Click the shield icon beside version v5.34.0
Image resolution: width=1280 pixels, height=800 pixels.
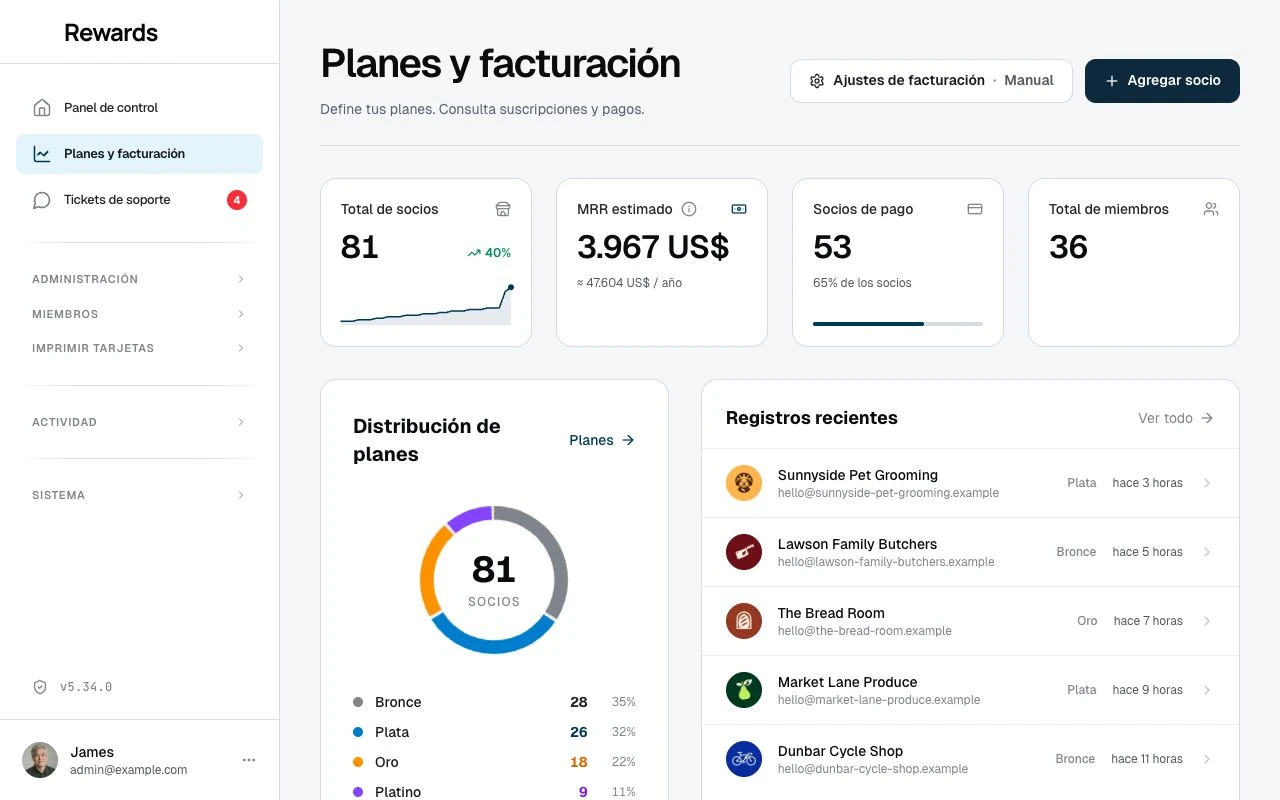[40, 687]
